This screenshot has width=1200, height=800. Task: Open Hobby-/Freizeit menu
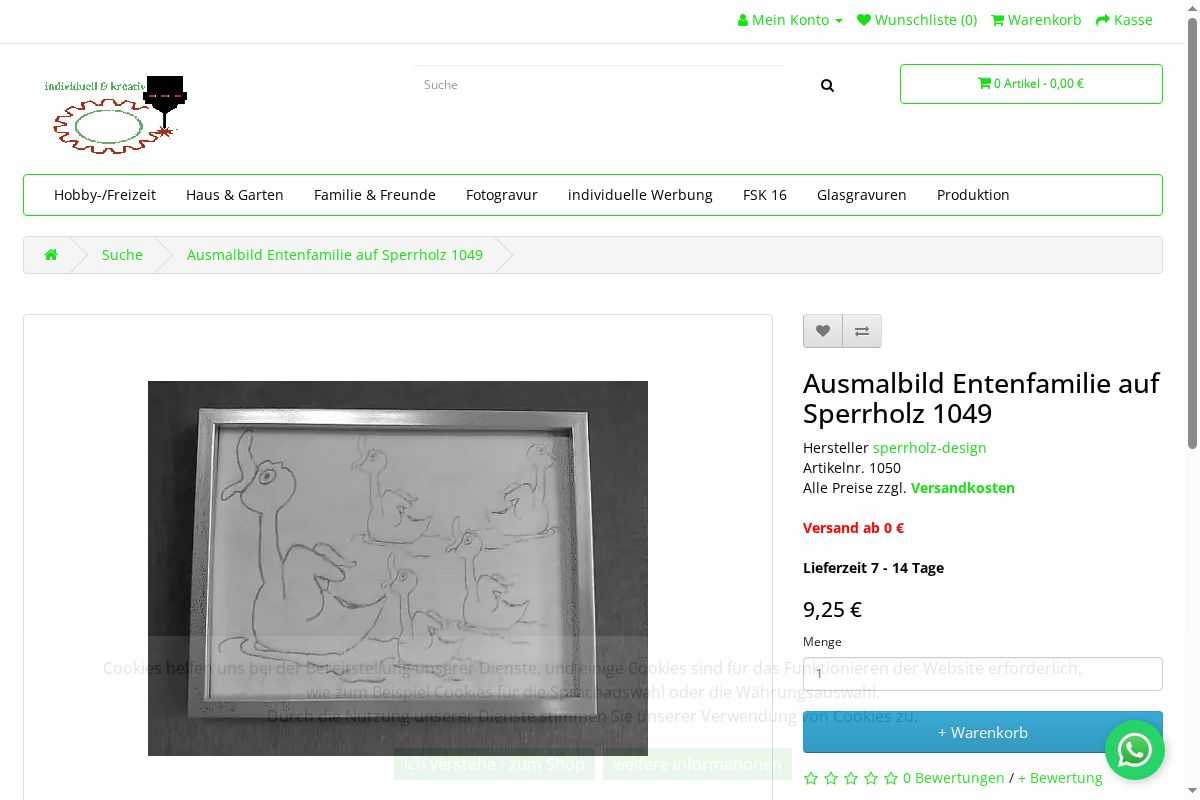point(105,195)
